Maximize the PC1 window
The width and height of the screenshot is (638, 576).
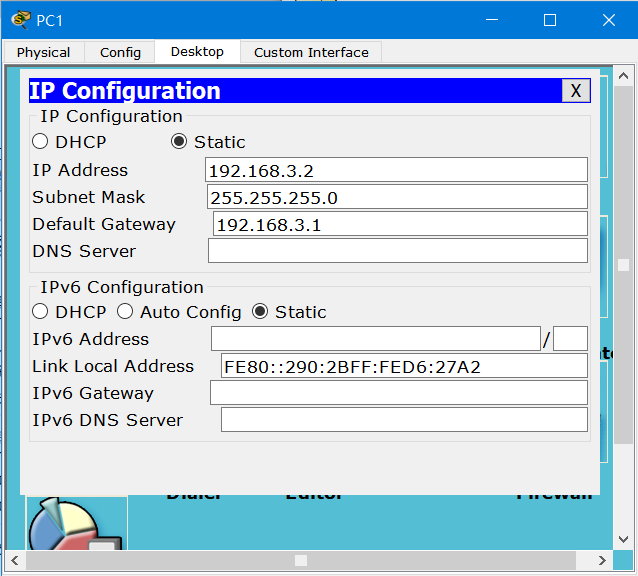[550, 20]
